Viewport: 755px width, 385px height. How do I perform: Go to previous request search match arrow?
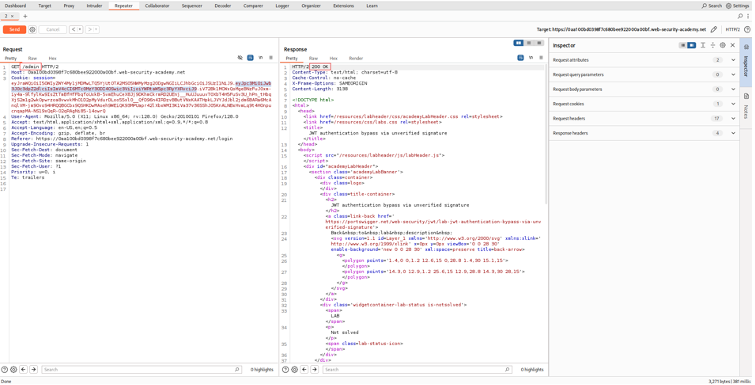coord(24,370)
